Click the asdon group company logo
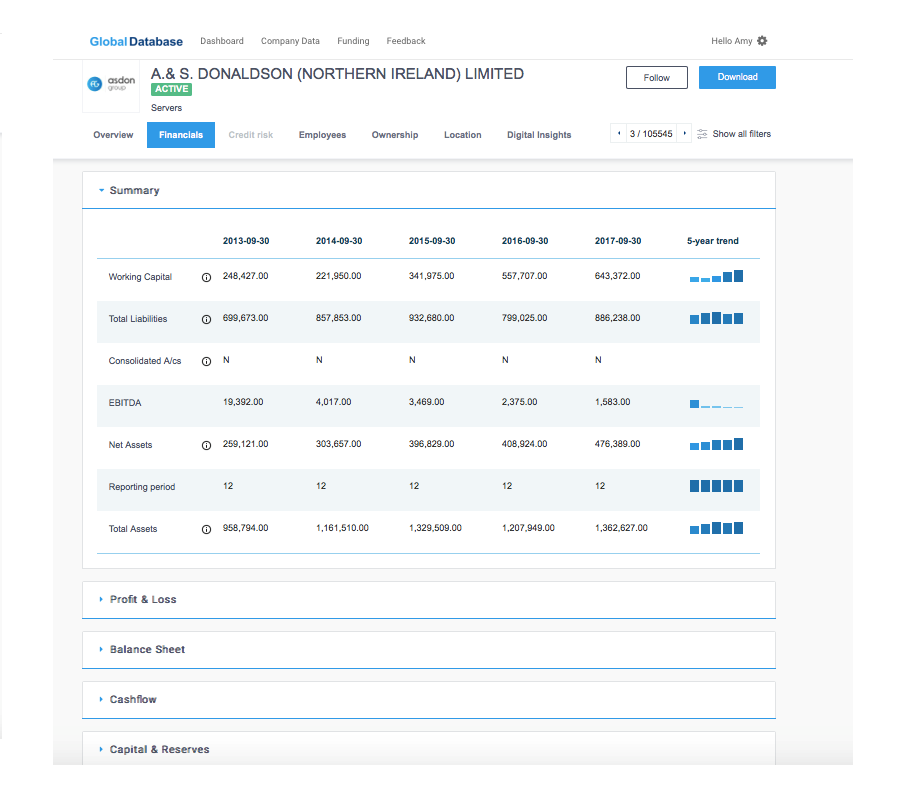Viewport: 908px width, 802px height. 111,85
